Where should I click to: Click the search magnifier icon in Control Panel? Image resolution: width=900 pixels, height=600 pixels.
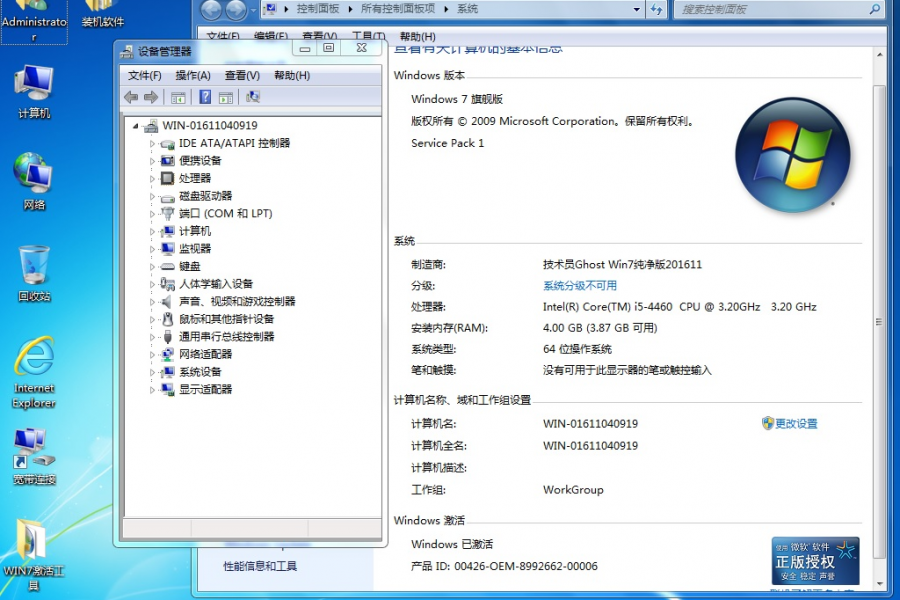pos(874,9)
